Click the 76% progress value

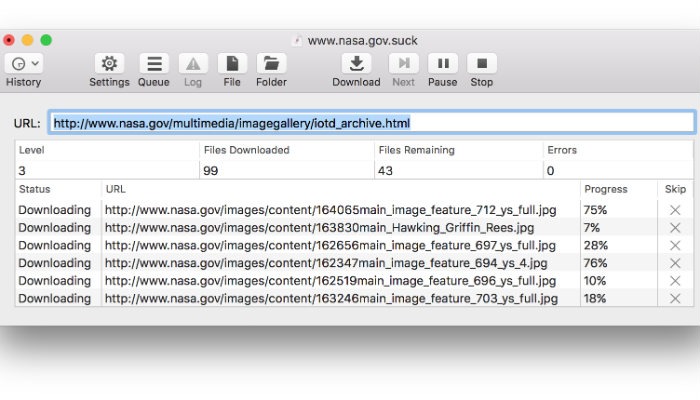click(x=595, y=263)
